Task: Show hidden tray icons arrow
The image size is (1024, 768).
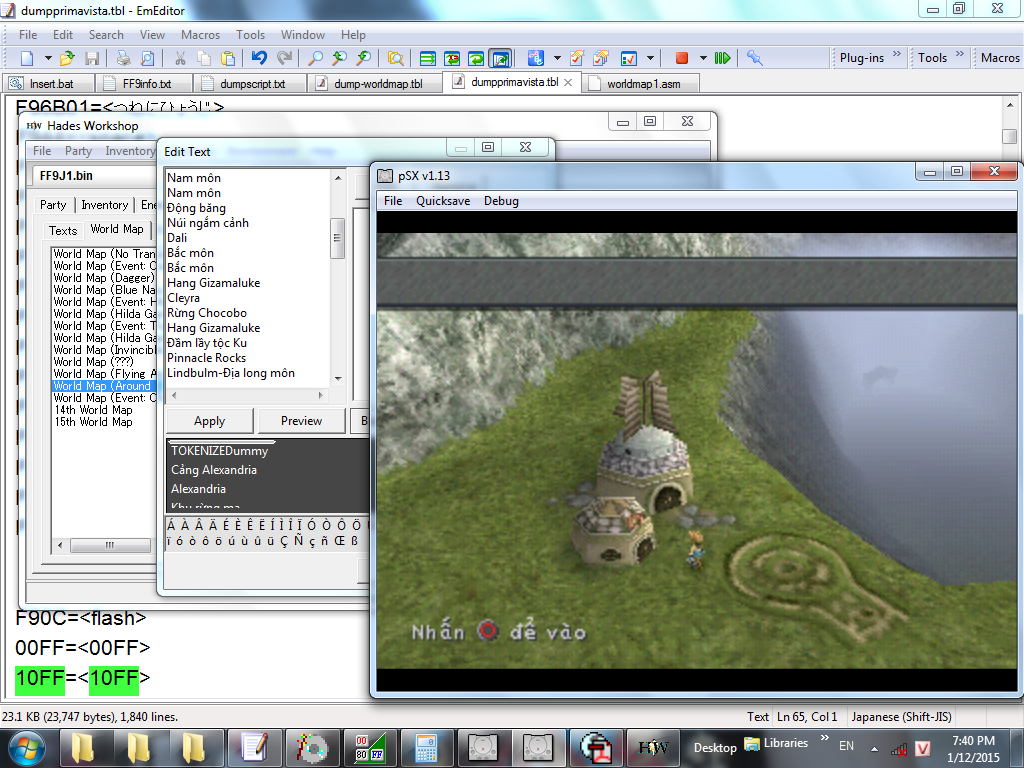Action: pyautogui.click(x=874, y=748)
